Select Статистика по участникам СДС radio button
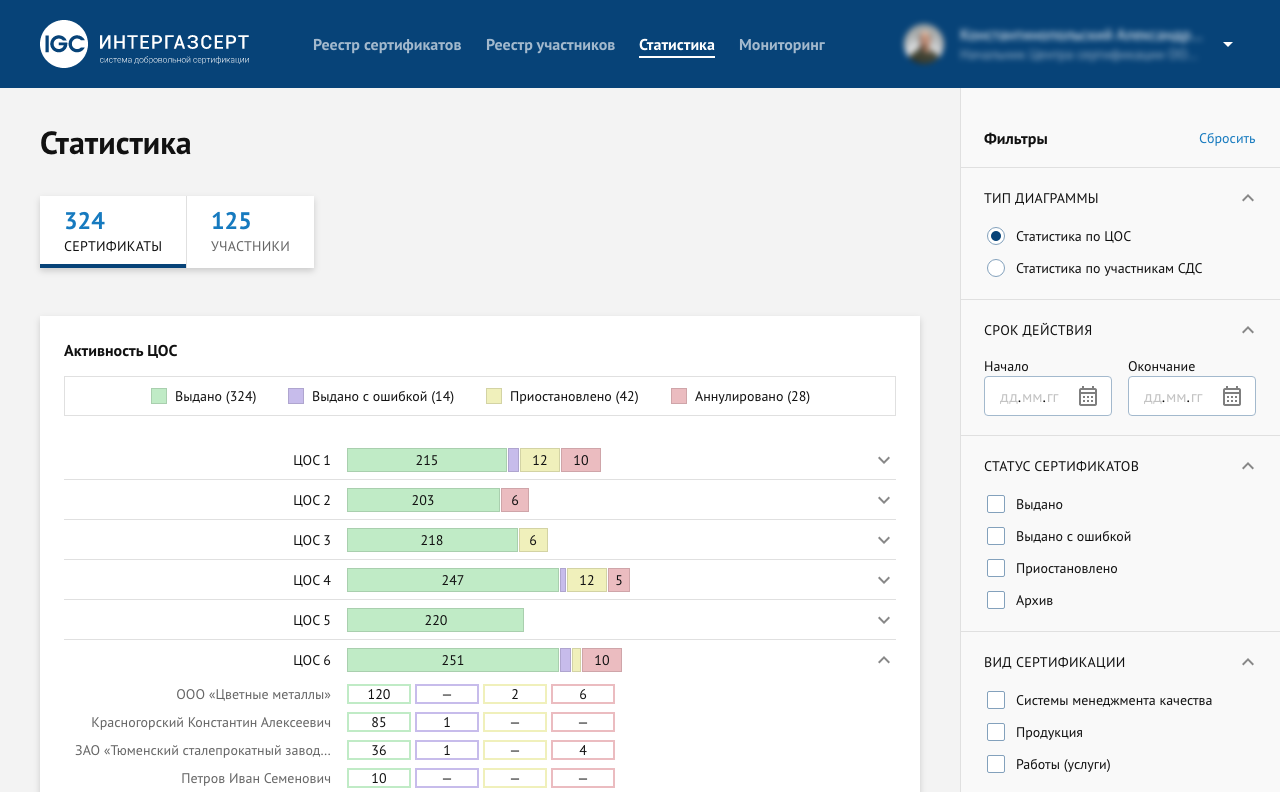1280x792 pixels. pyautogui.click(x=996, y=268)
